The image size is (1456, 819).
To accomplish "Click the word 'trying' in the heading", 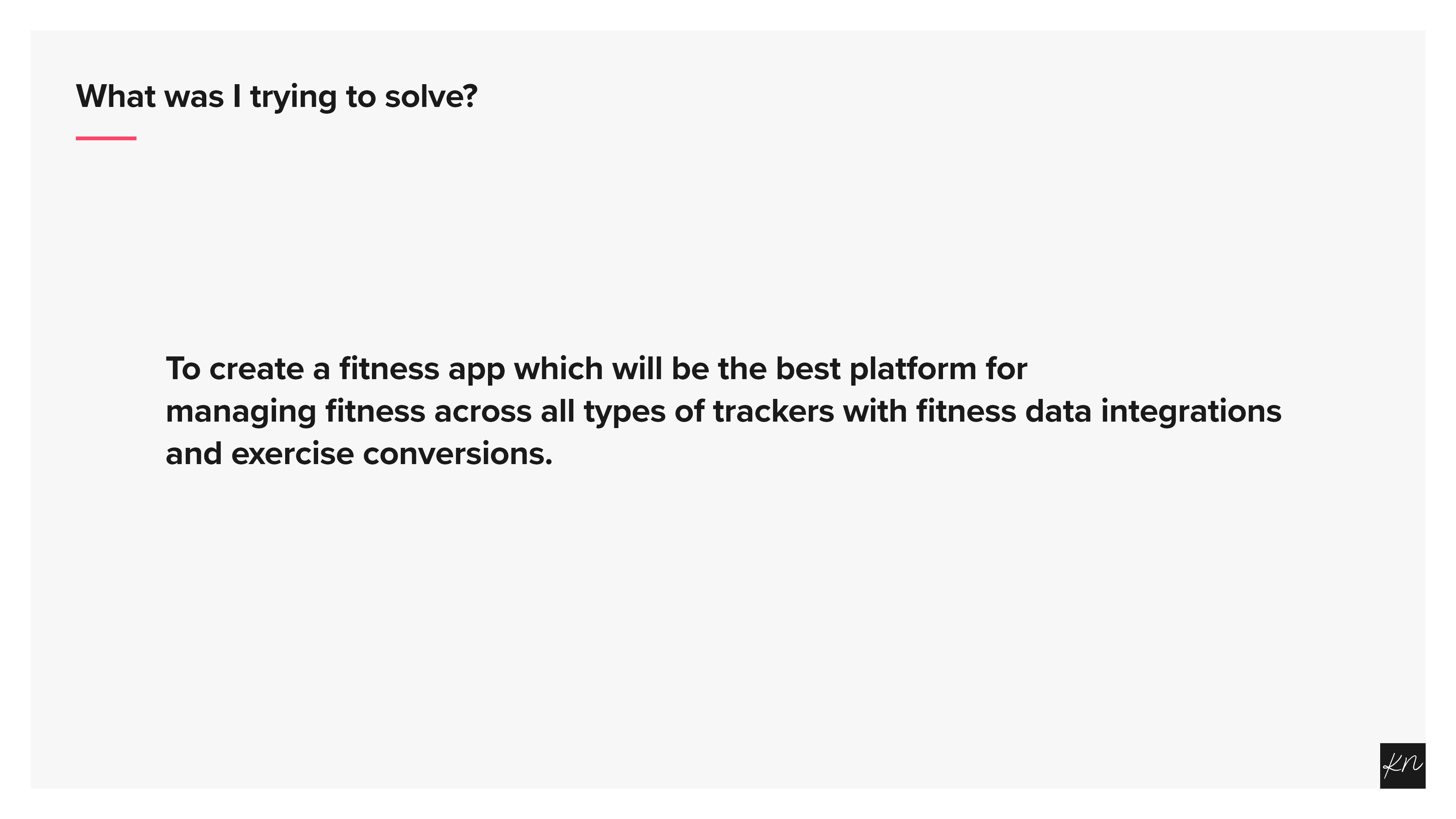I will click(293, 97).
